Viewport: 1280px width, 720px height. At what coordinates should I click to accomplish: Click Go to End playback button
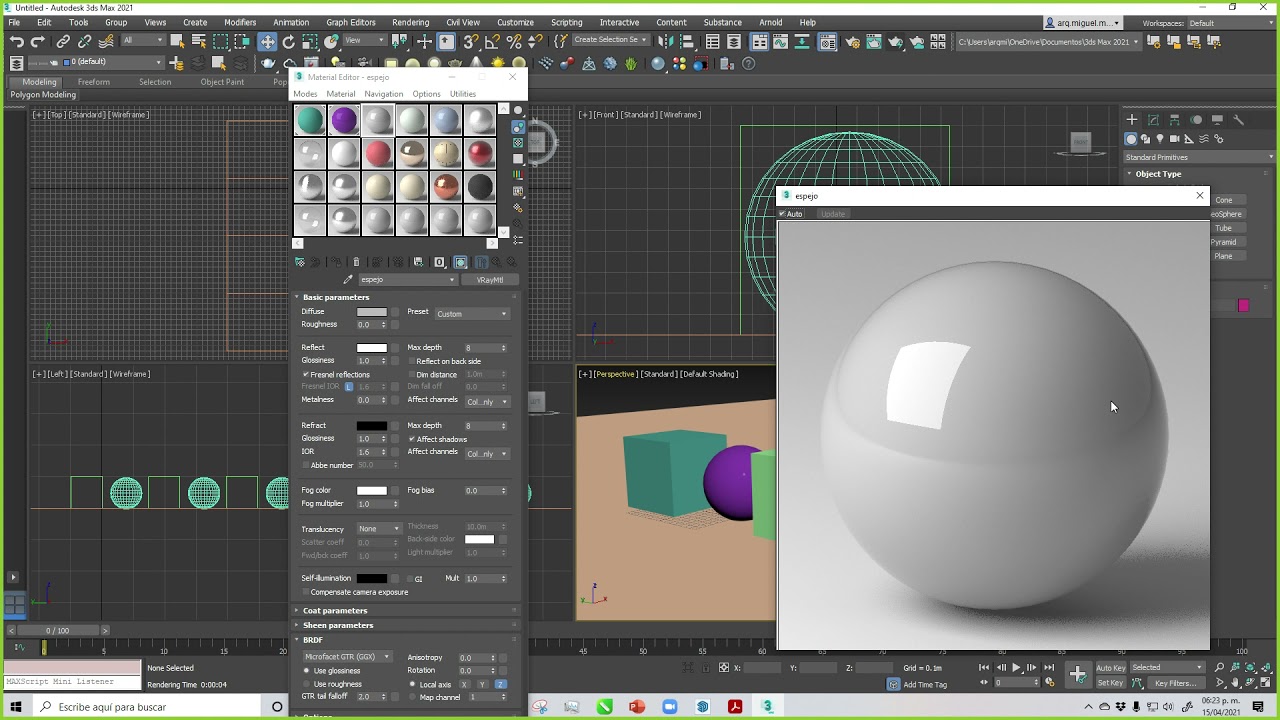click(1049, 667)
